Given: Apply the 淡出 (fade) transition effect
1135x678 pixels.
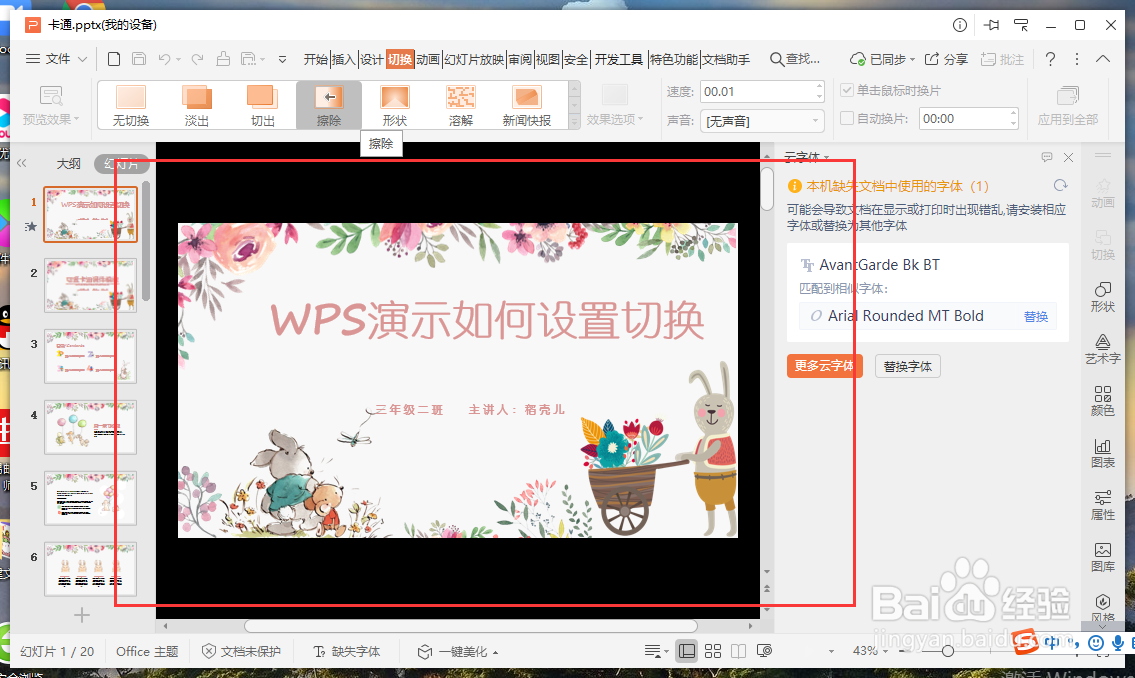Looking at the screenshot, I should 196,103.
